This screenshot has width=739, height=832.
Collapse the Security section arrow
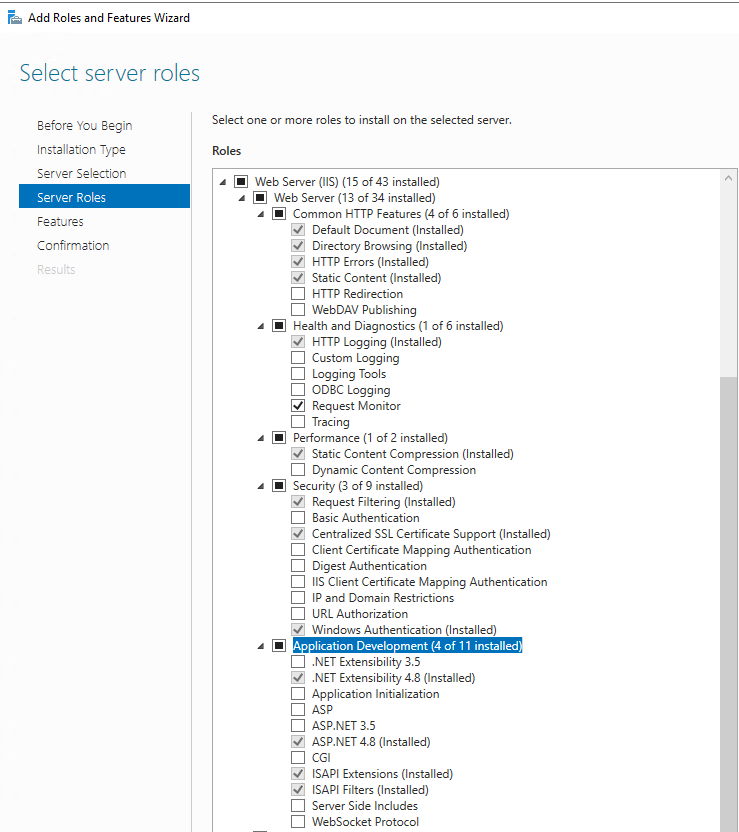261,486
